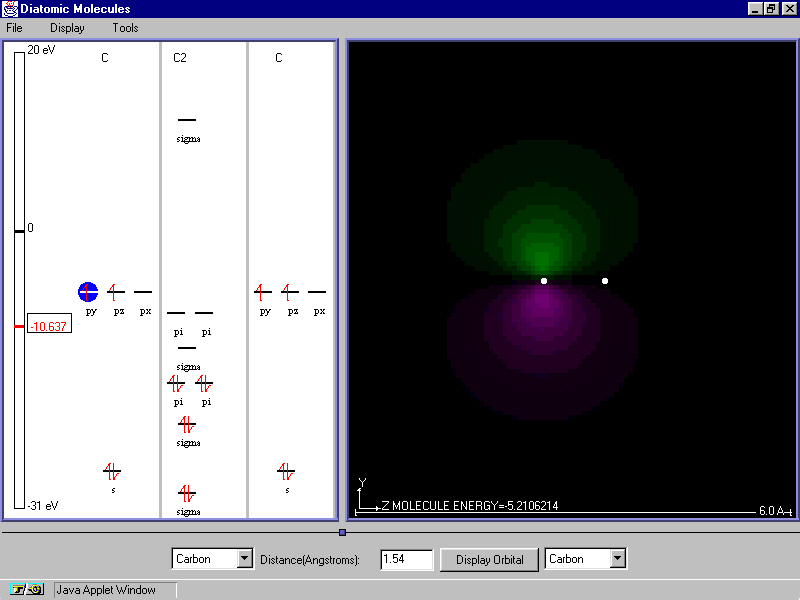Click the -31 eV scale label

point(43,506)
